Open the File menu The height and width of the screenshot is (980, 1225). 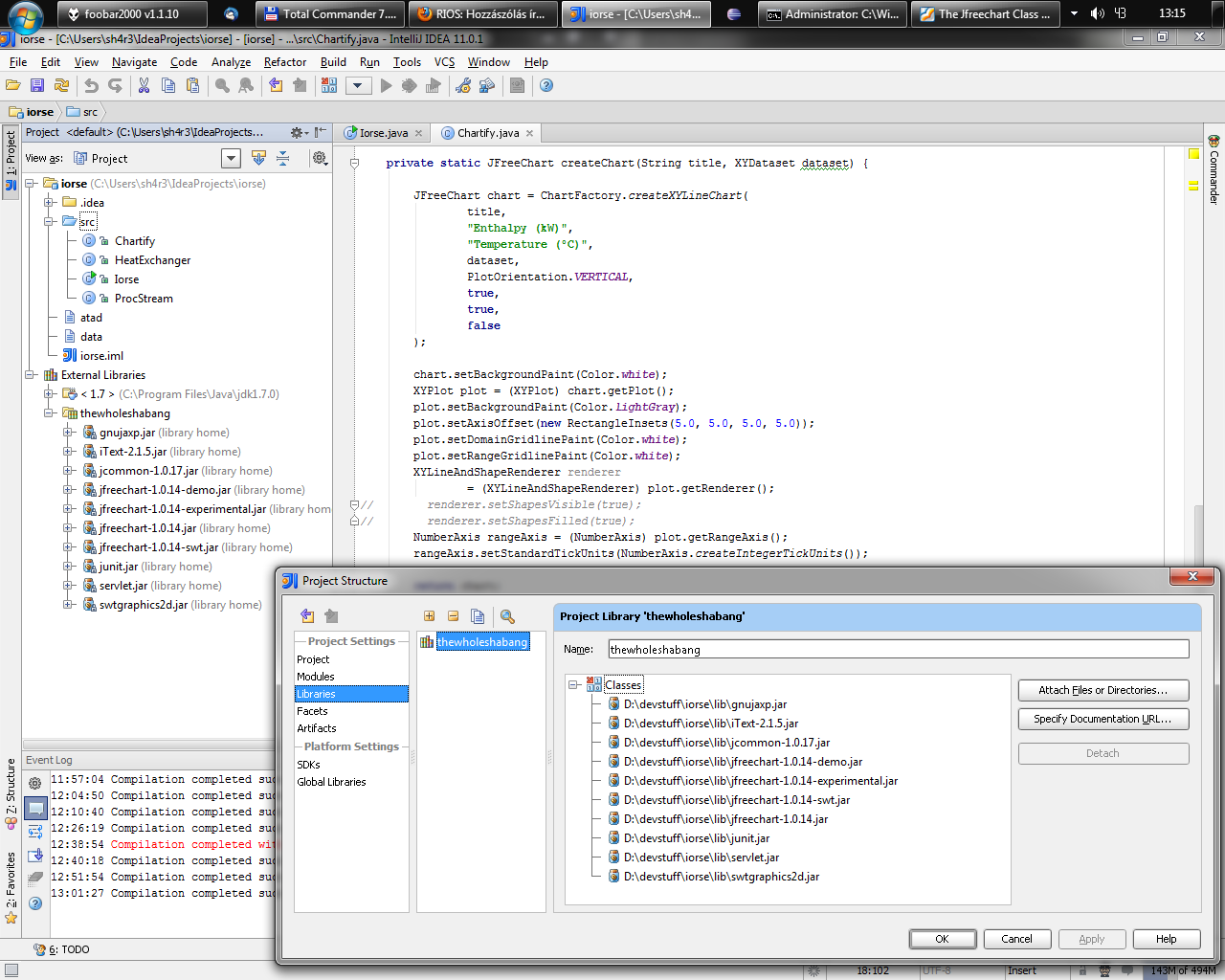(18, 62)
